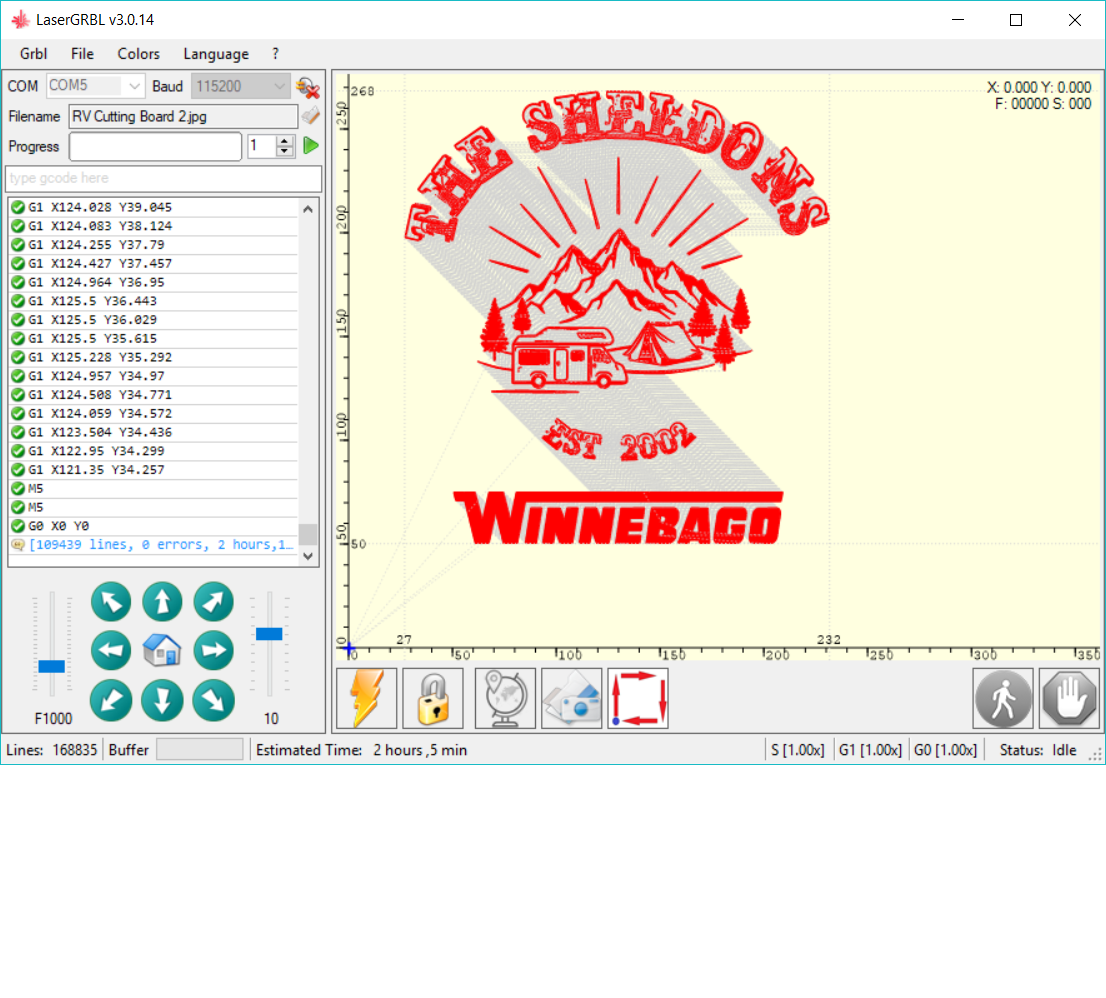Image resolution: width=1106 pixels, height=998 pixels.
Task: Decrease the pass count with the down stepper
Action: point(284,152)
